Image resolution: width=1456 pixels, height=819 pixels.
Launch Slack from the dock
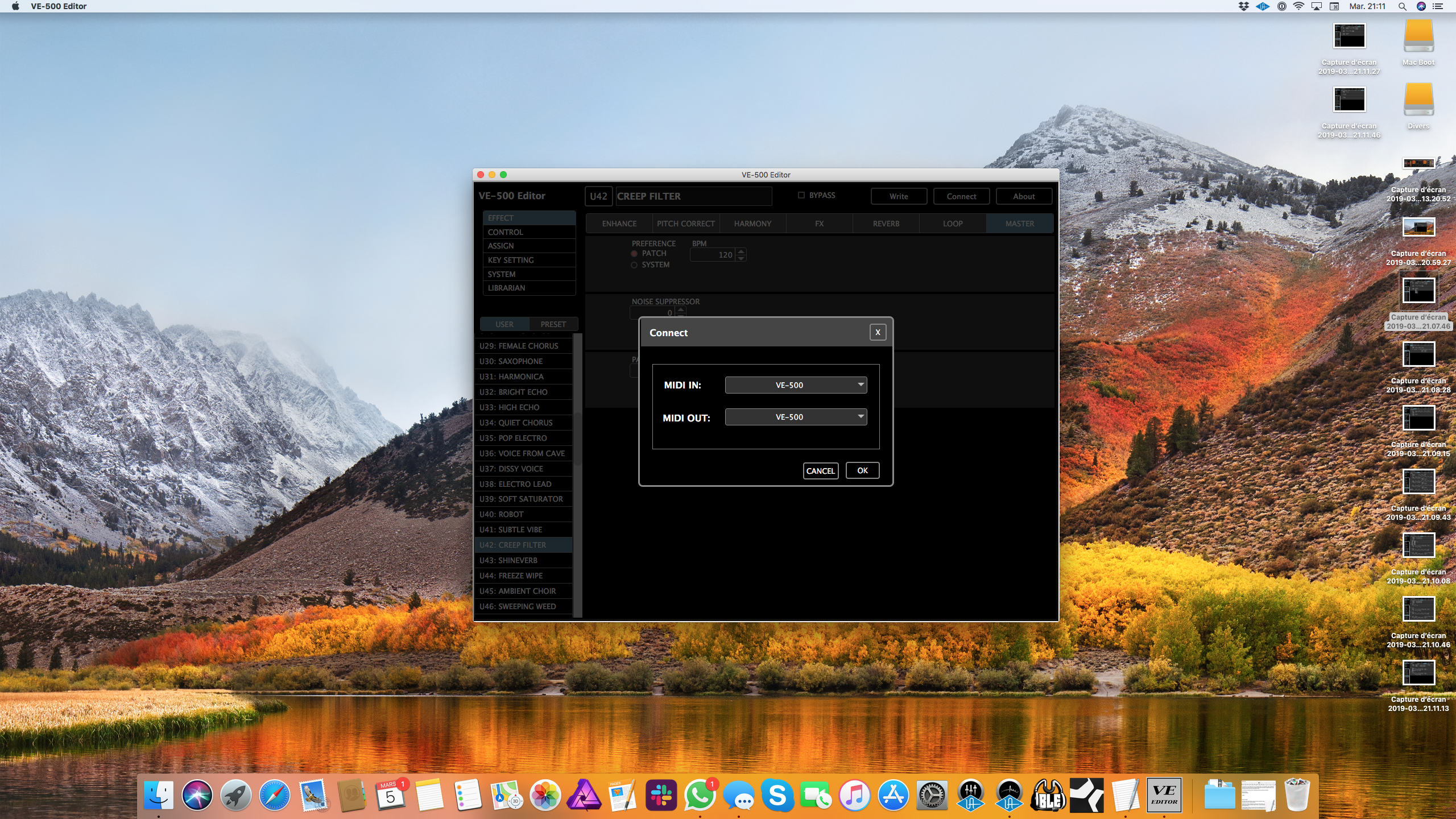[661, 795]
